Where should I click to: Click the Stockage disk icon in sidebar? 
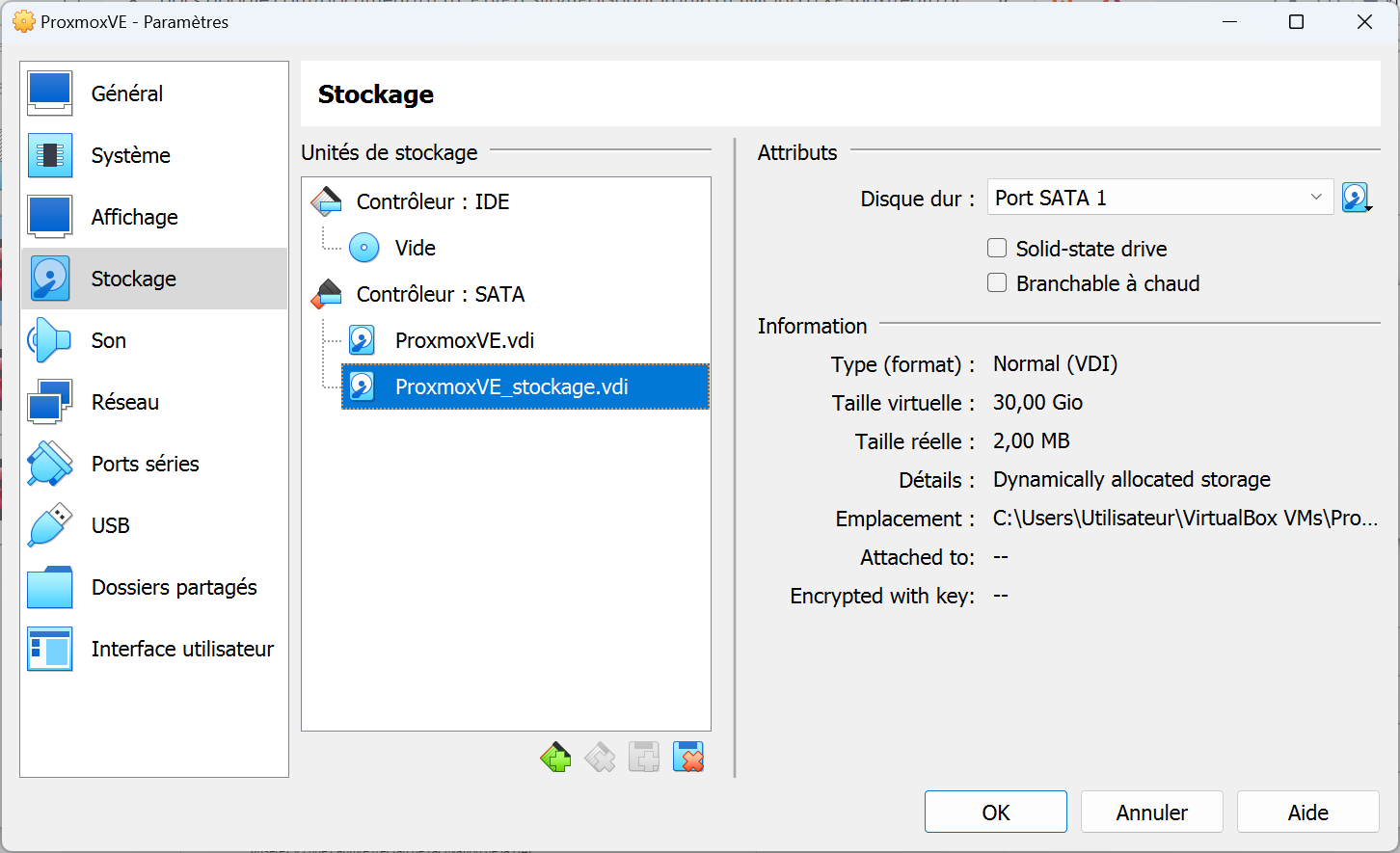[50, 279]
